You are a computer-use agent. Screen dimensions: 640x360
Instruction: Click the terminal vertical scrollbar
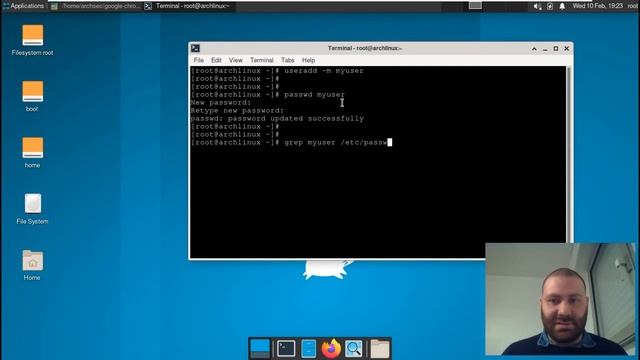pos(569,155)
